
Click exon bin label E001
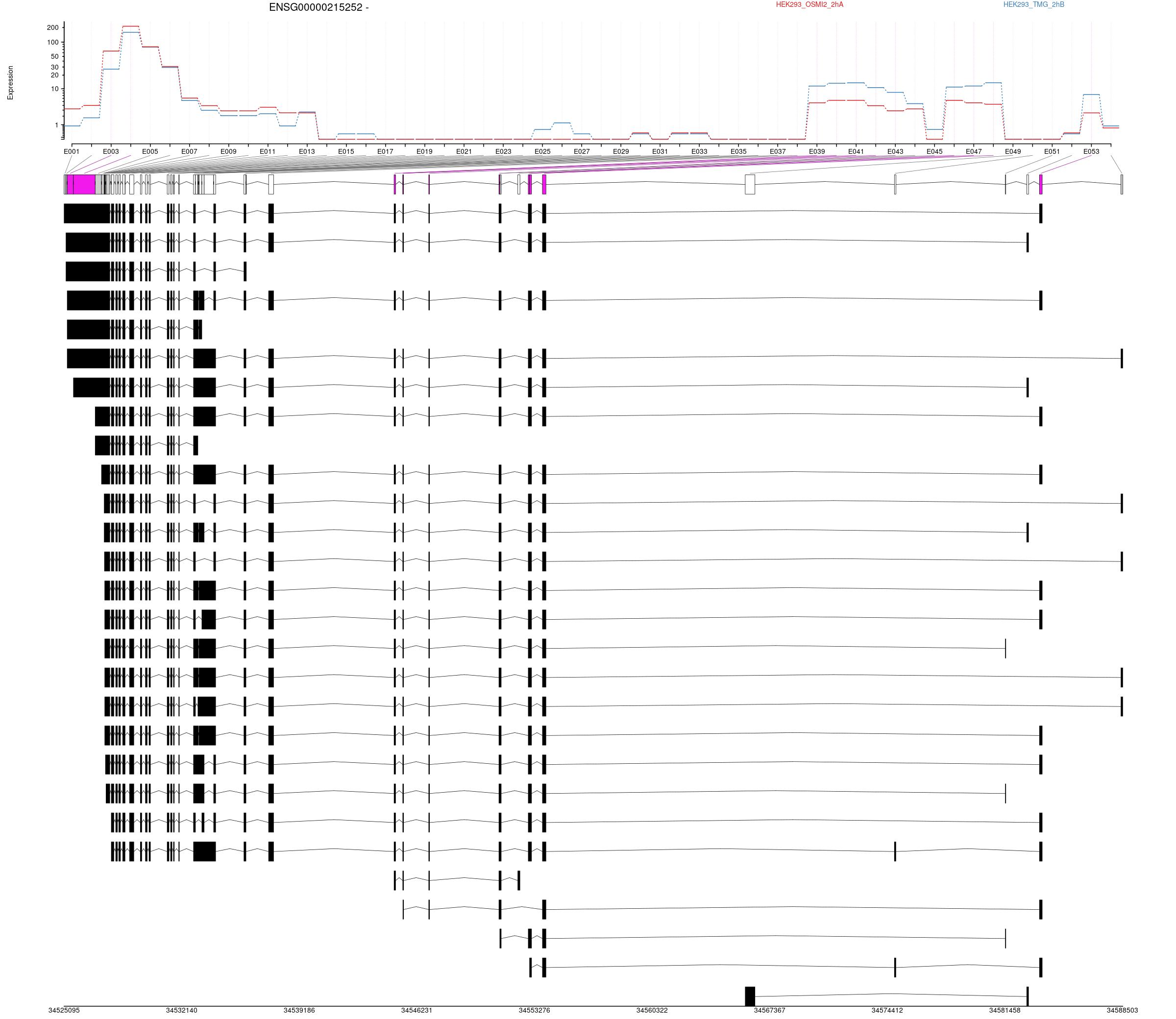pyautogui.click(x=72, y=152)
